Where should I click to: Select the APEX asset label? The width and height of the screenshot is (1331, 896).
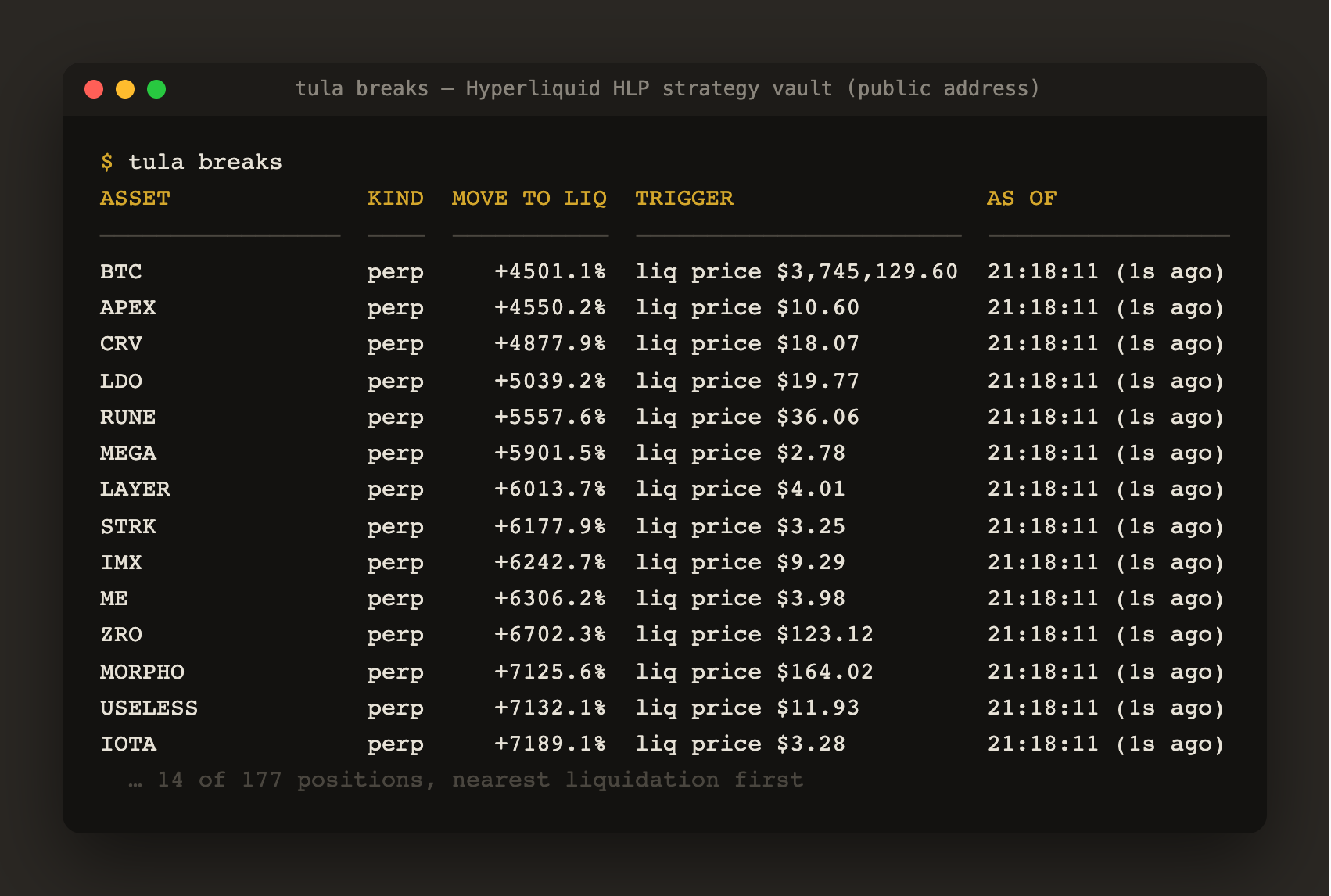pos(128,308)
